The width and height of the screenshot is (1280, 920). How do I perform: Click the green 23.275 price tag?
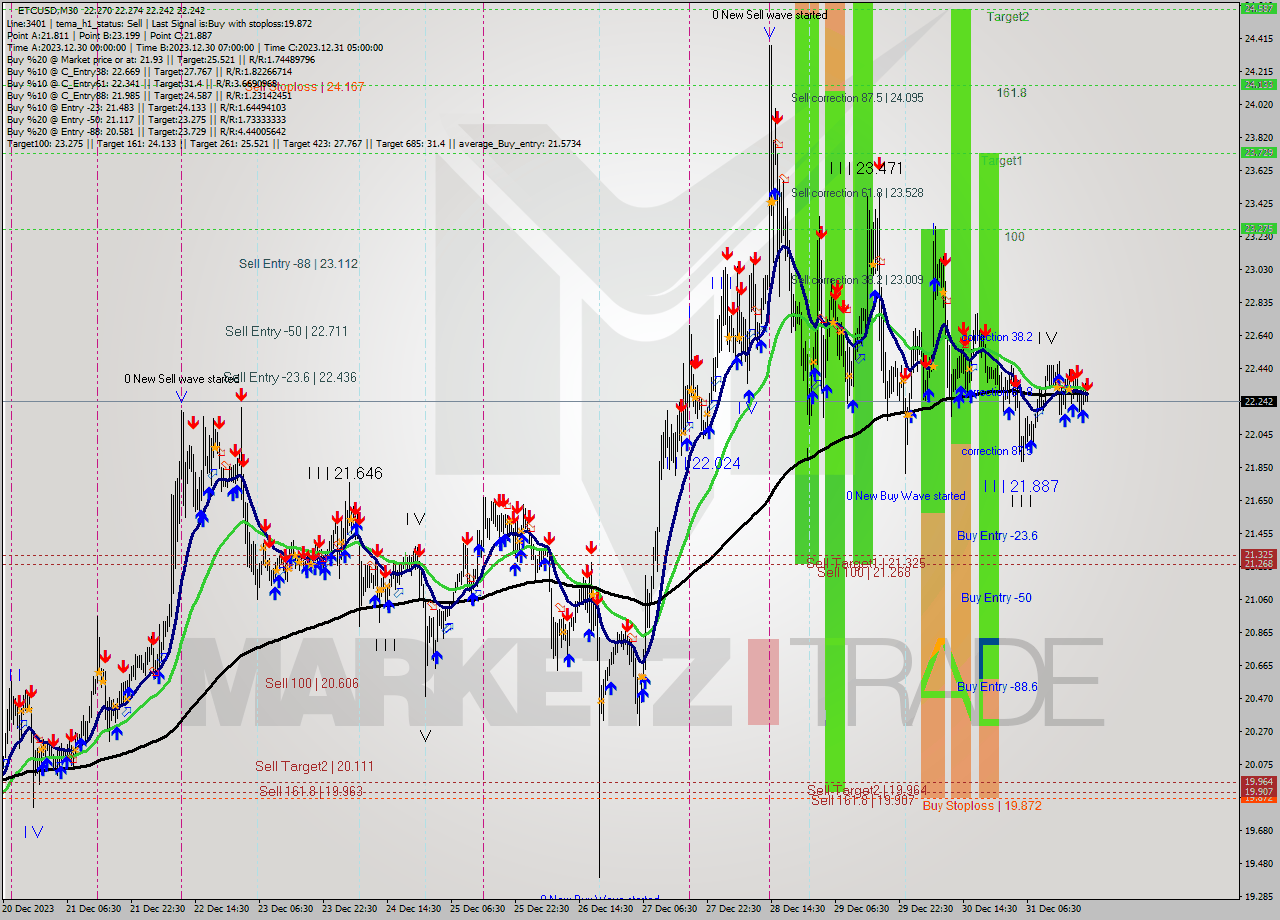click(1258, 229)
